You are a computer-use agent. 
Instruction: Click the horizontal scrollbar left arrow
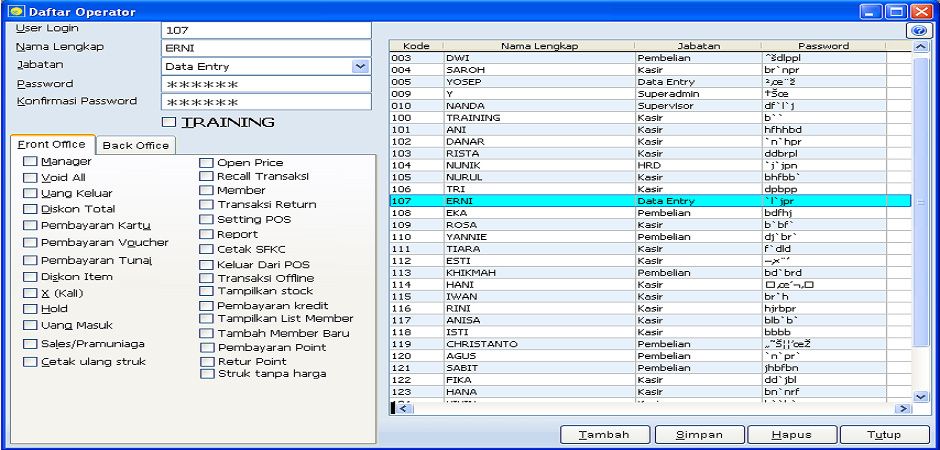[404, 408]
